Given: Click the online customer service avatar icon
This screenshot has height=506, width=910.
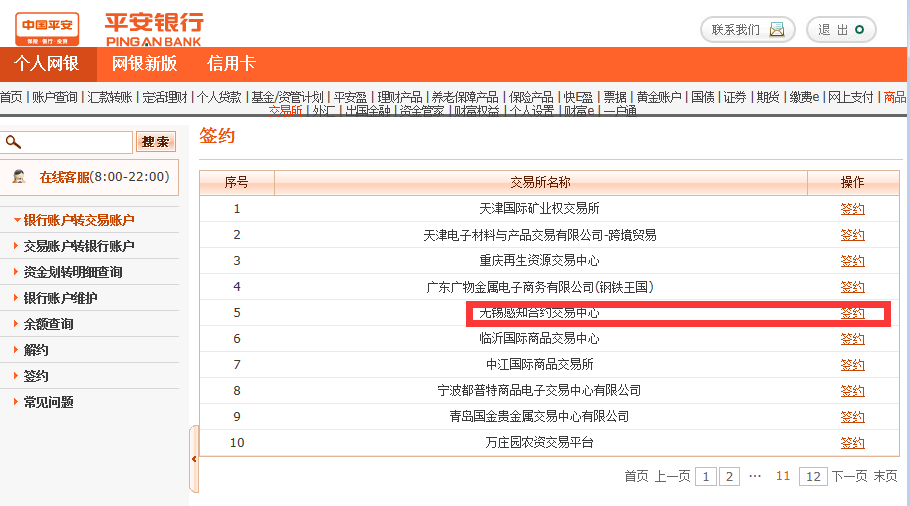Looking at the screenshot, I should tap(19, 176).
